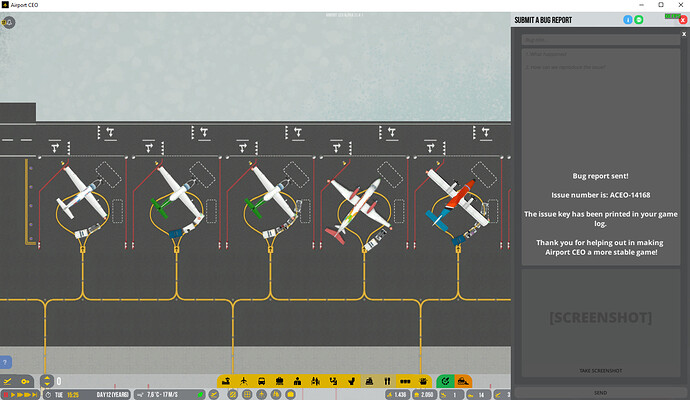Click the TUE 15:25 clock display
This screenshot has height=400, width=690.
(x=63, y=395)
